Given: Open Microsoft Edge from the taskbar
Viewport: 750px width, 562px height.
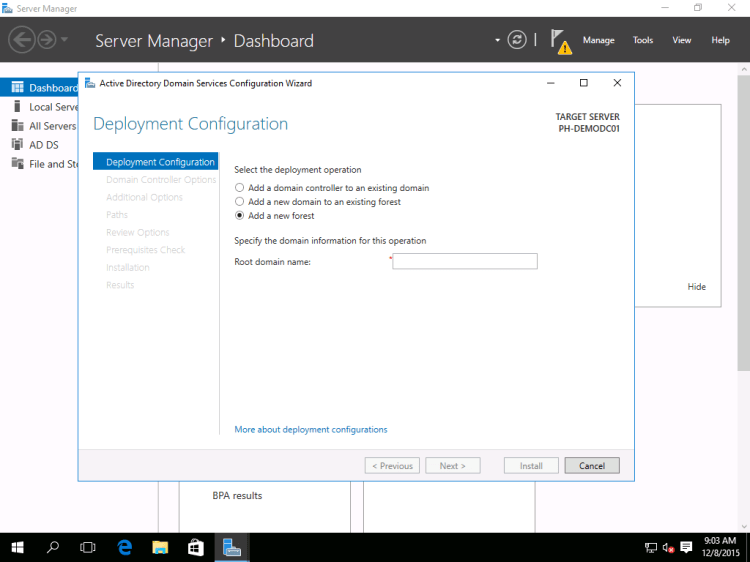Looking at the screenshot, I should tap(125, 547).
